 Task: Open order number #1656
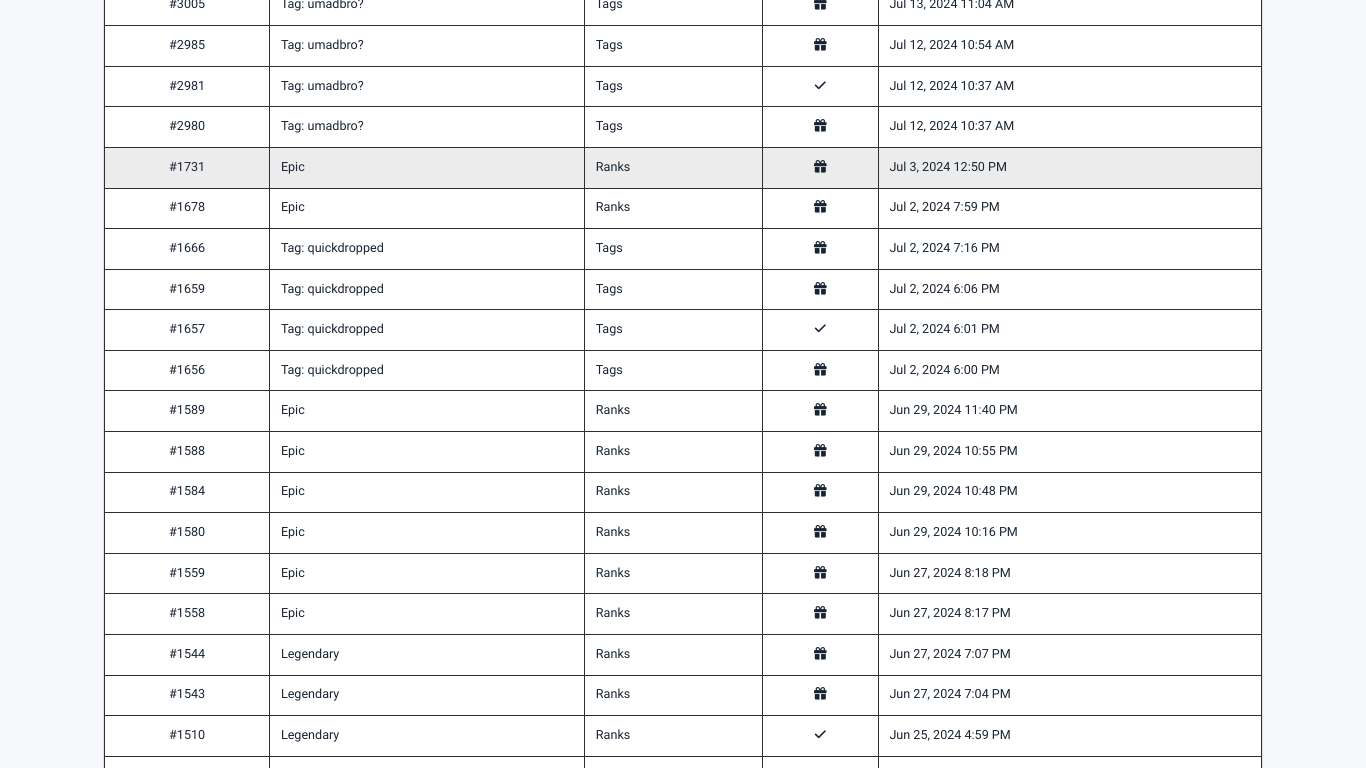click(187, 370)
